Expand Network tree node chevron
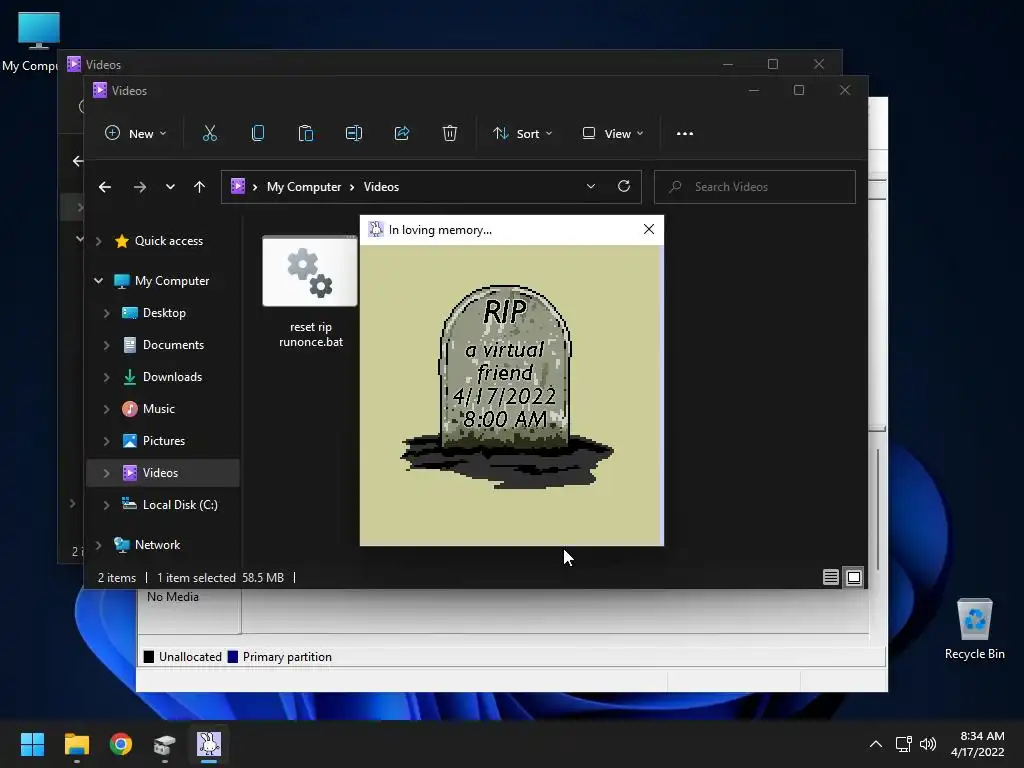This screenshot has width=1024, height=768. pyautogui.click(x=98, y=545)
